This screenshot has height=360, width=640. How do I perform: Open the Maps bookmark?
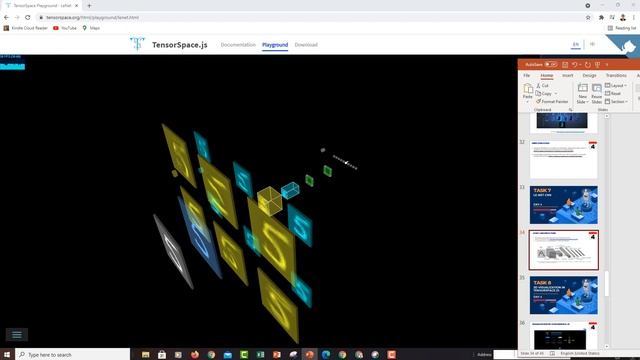91,28
